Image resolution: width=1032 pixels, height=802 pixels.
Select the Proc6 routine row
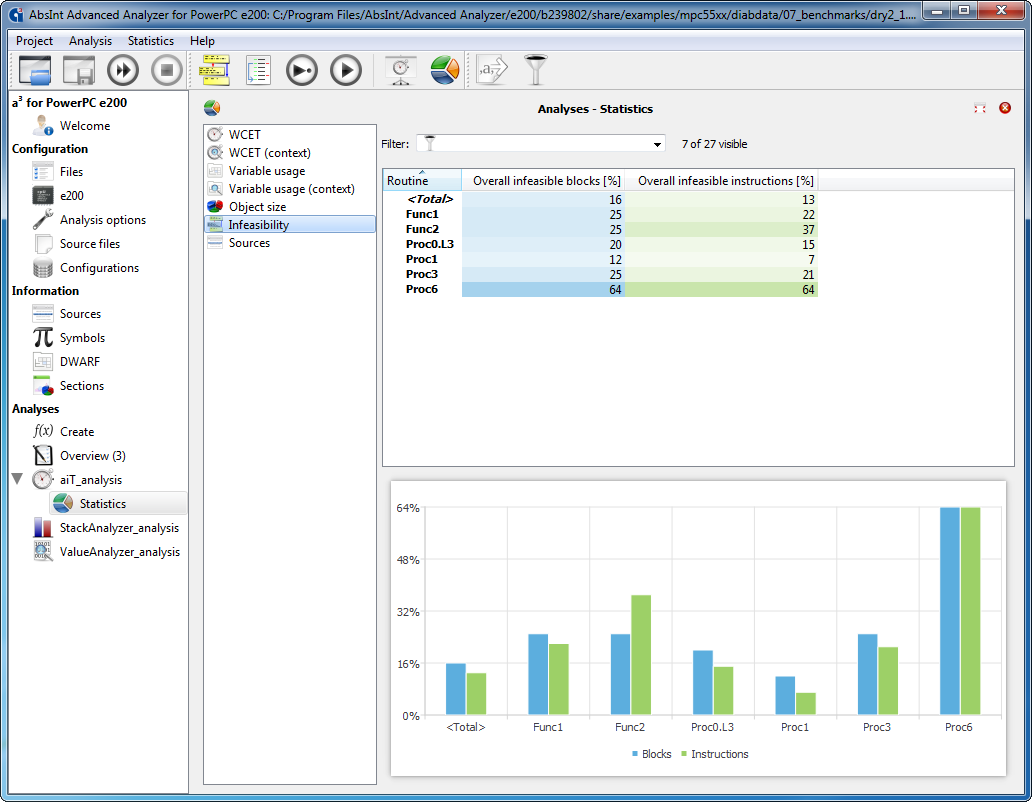click(x=600, y=289)
